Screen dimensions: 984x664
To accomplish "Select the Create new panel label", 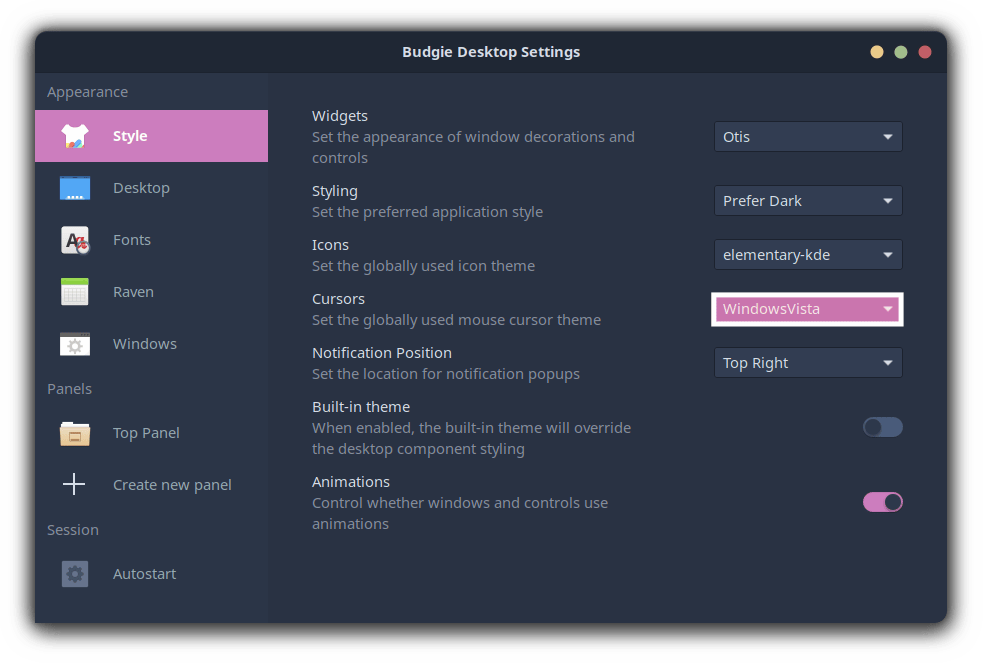I will 172,485.
